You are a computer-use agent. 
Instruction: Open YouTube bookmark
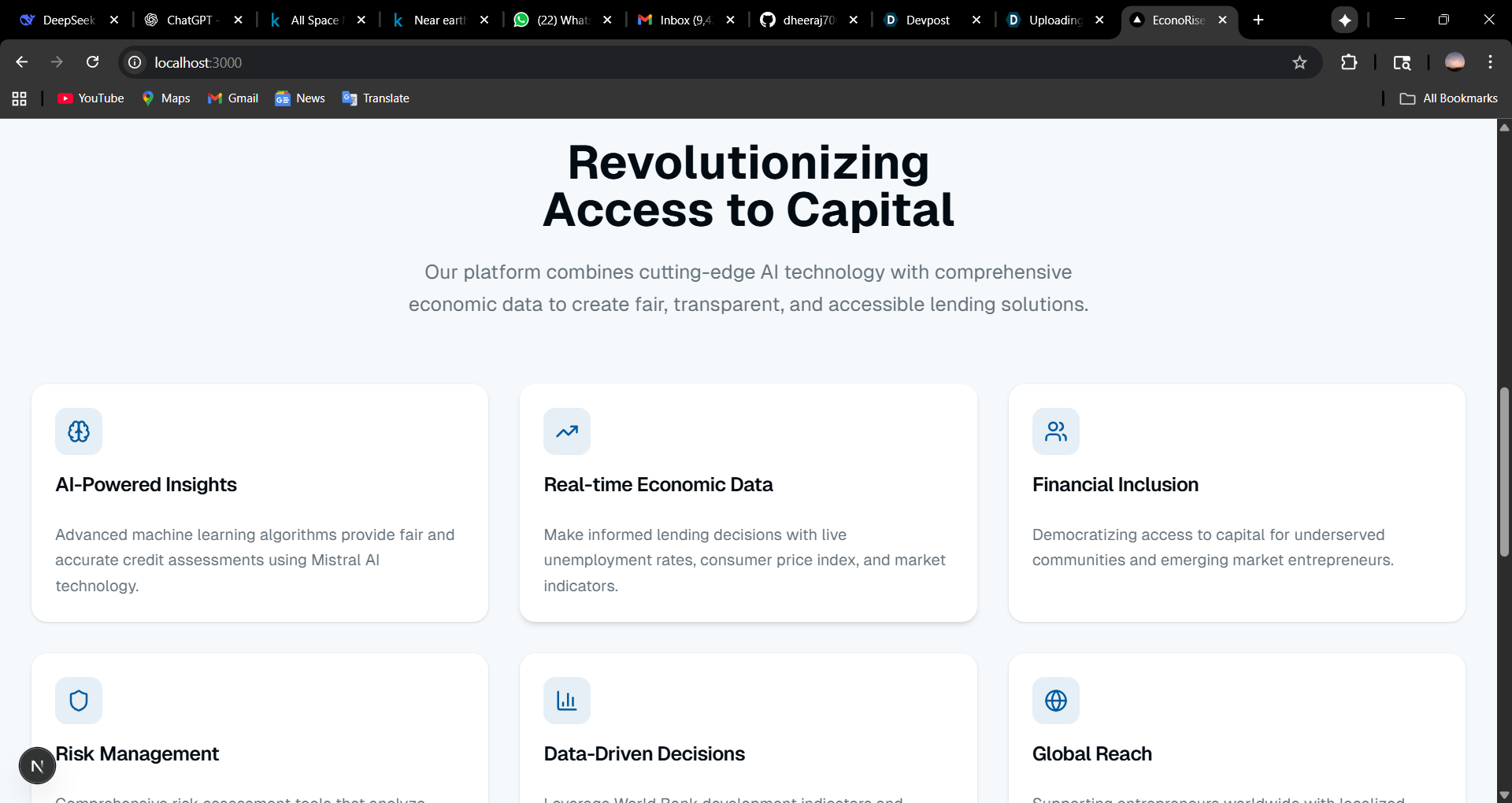pyautogui.click(x=91, y=98)
